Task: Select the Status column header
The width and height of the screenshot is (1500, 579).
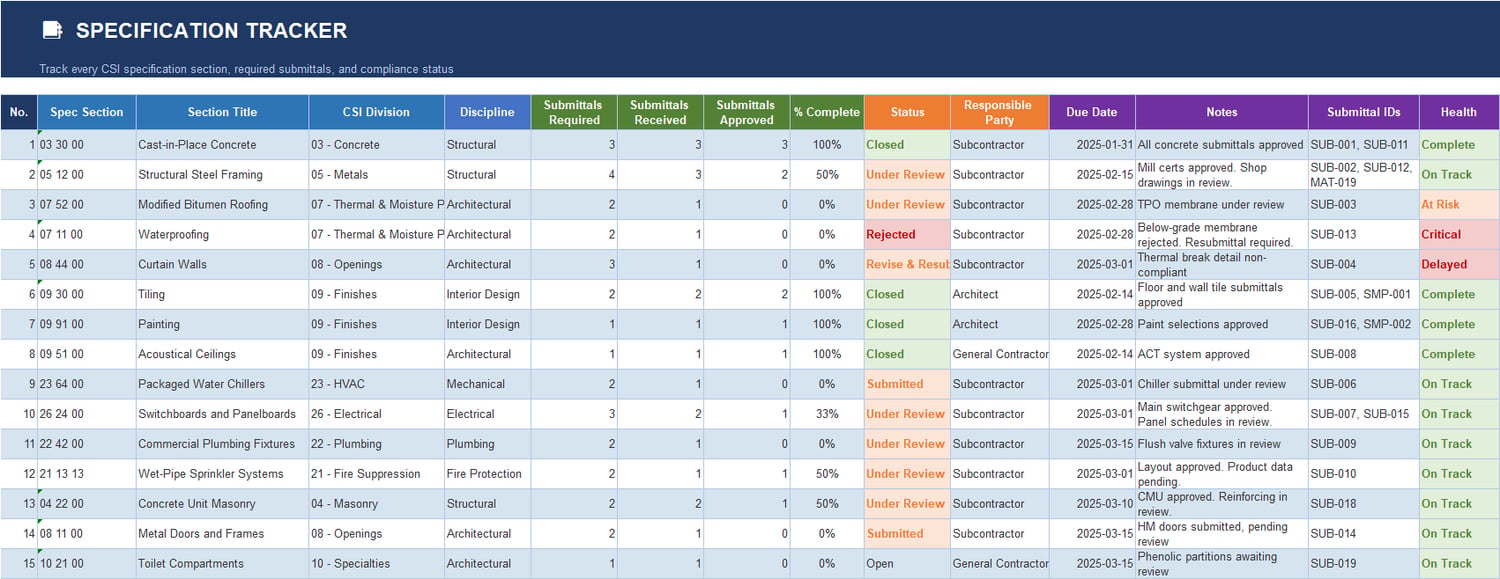Action: pos(907,112)
